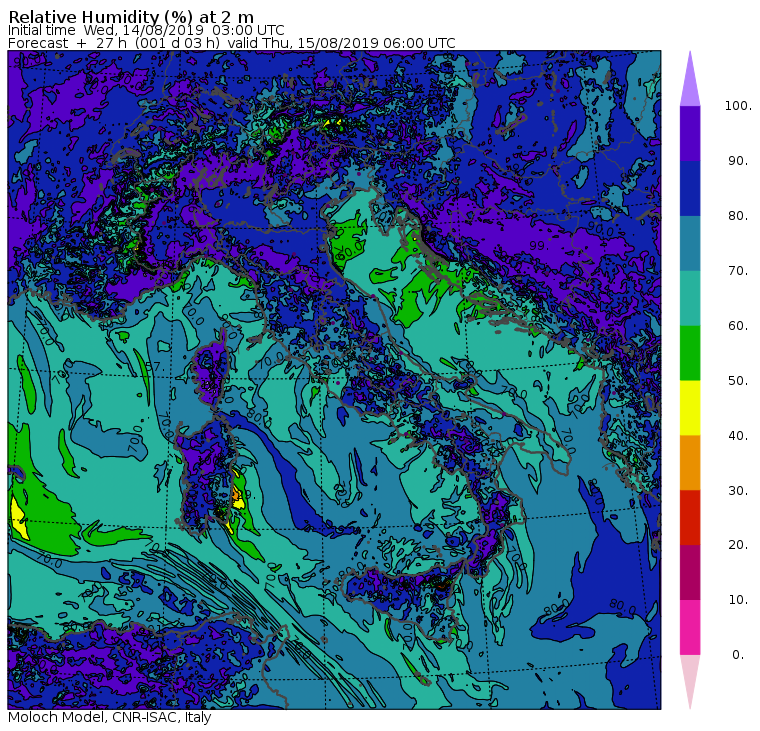Click the '10.' legend label
Screen dimensions: 760x731
(x=738, y=600)
